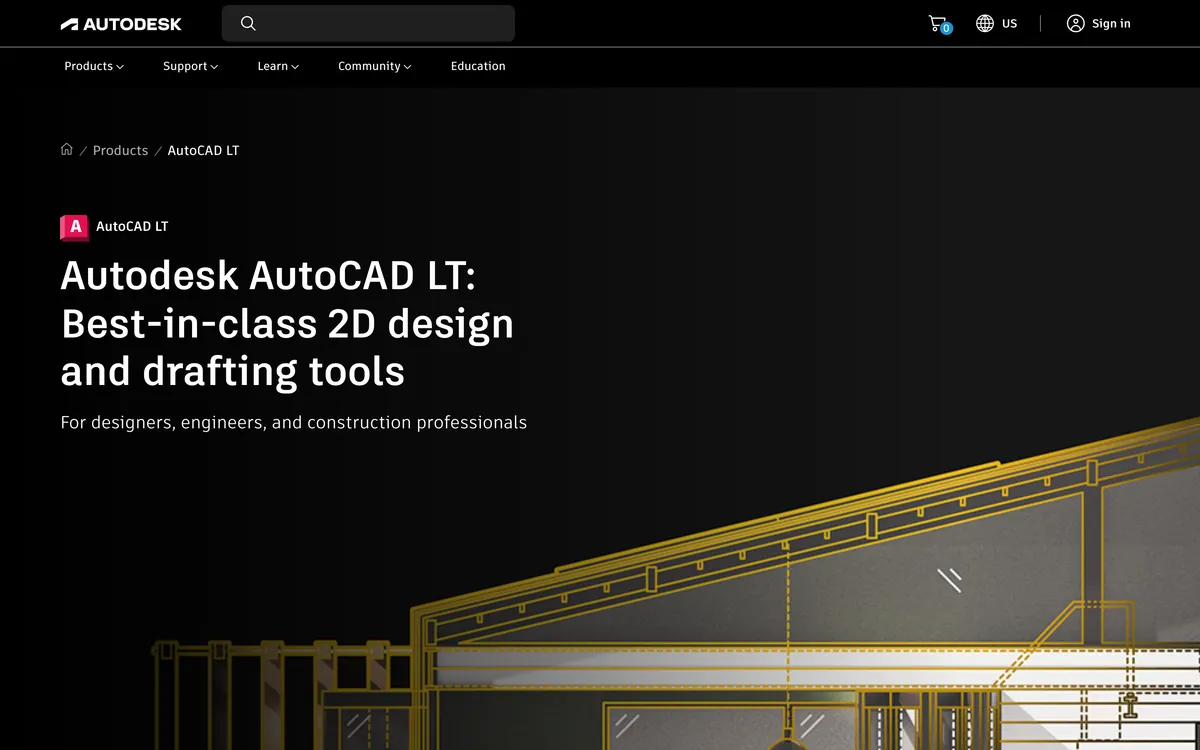Focus the search input field
Screen dimensions: 1200x750
[368, 23]
